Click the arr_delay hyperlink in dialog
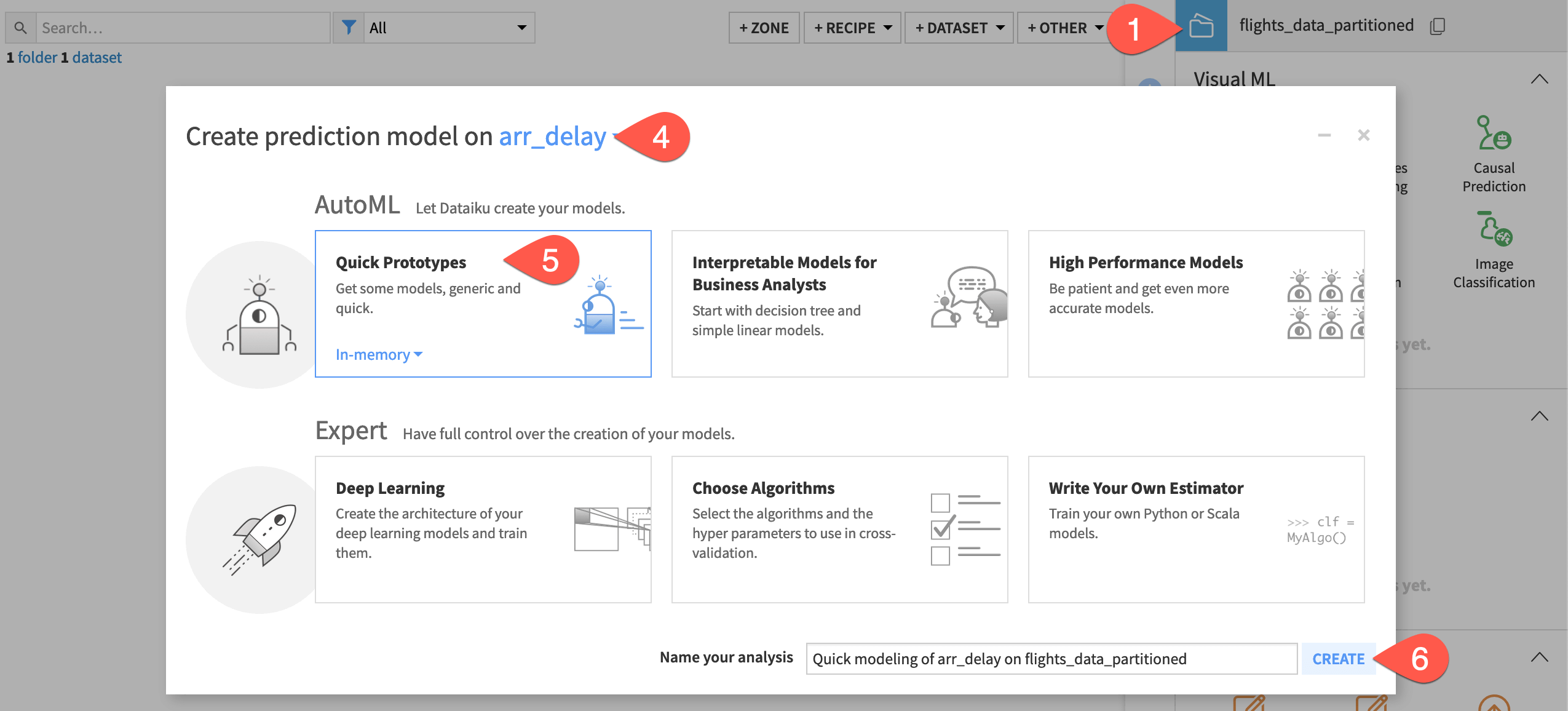 click(553, 135)
